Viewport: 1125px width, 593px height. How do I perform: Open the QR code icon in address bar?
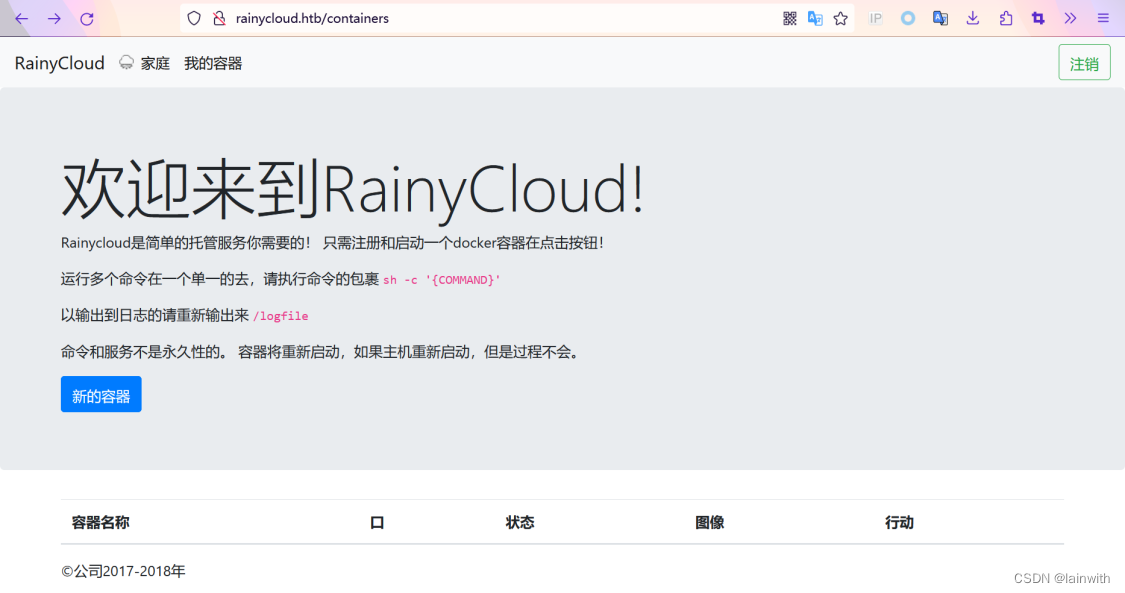789,19
